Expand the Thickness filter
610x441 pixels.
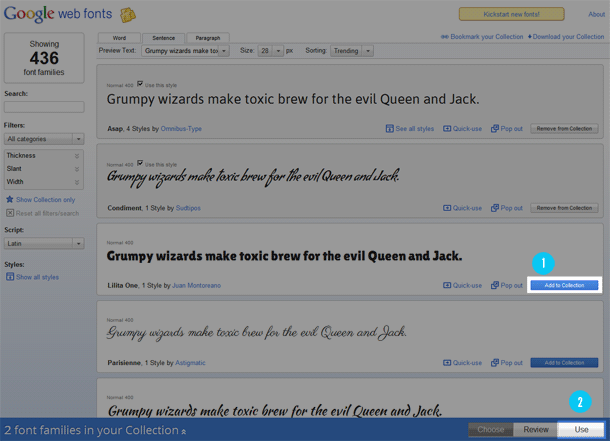(x=43, y=156)
